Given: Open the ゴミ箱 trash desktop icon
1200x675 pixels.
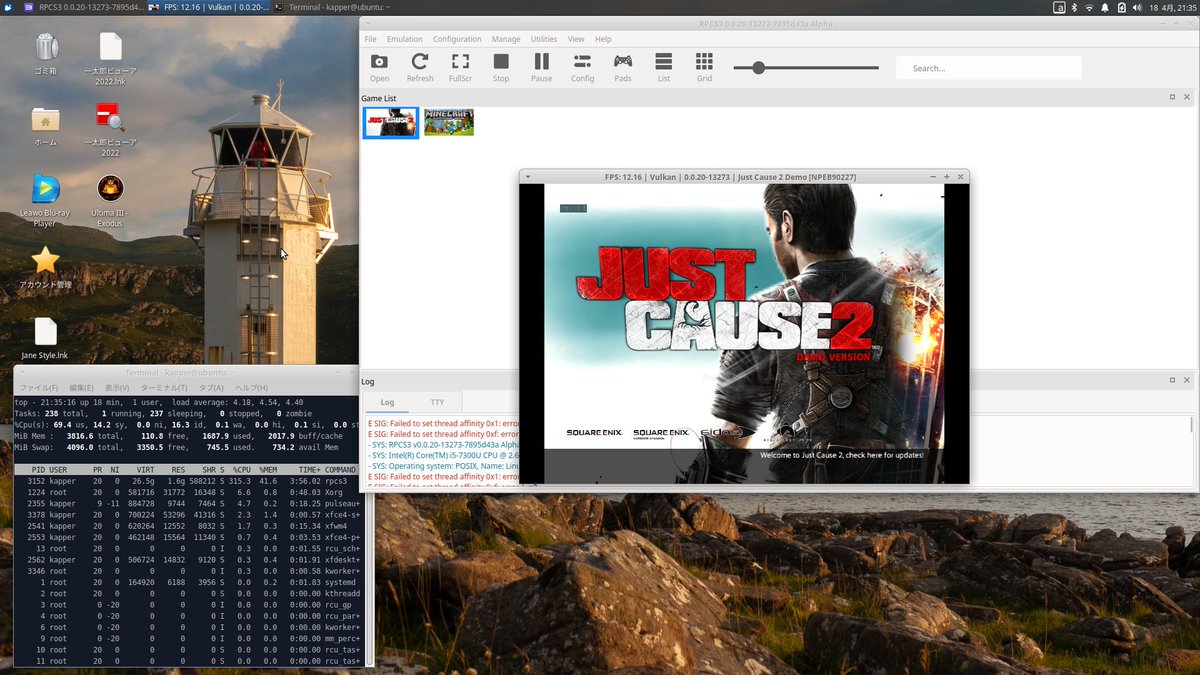Looking at the screenshot, I should [x=46, y=54].
